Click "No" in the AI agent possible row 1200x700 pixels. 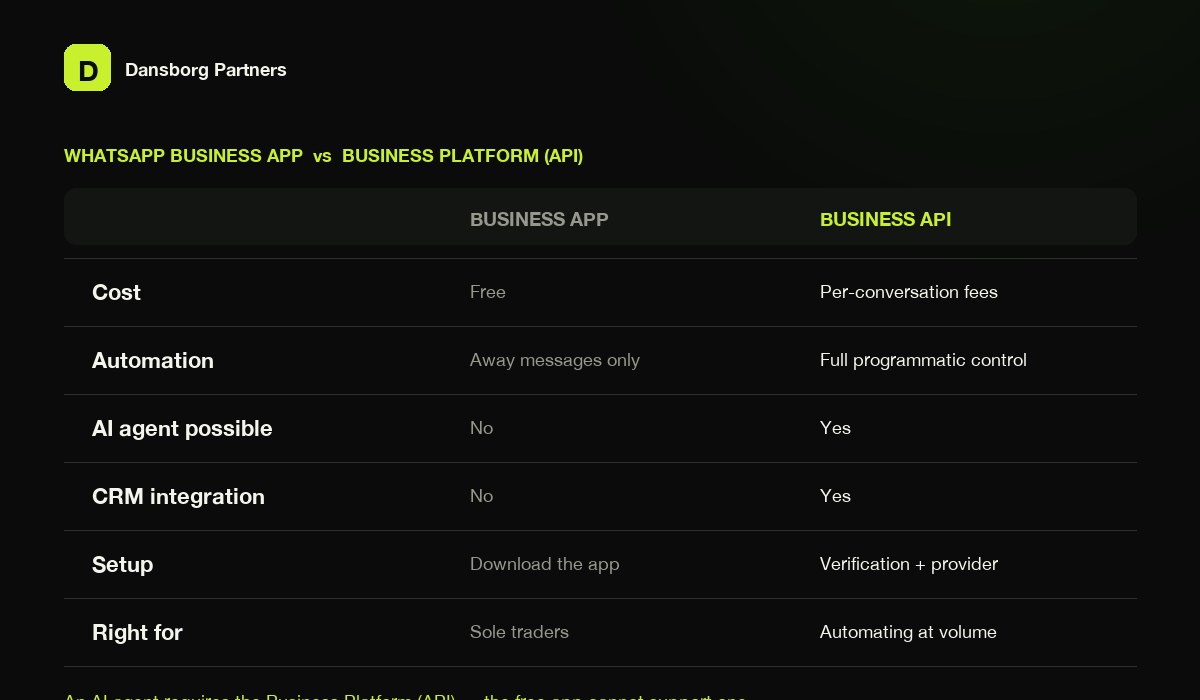click(x=482, y=428)
